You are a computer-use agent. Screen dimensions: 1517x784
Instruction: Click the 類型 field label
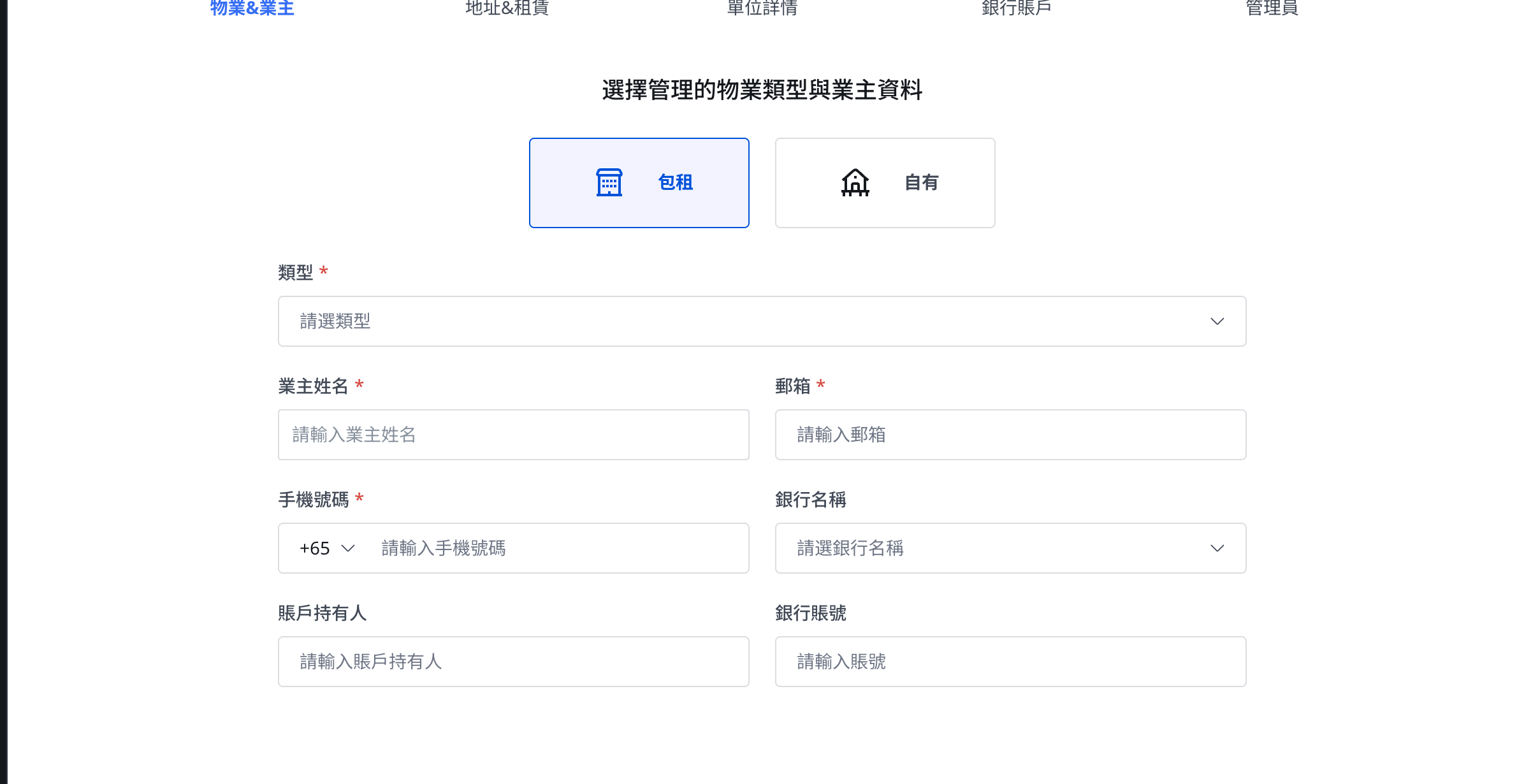[x=296, y=273]
